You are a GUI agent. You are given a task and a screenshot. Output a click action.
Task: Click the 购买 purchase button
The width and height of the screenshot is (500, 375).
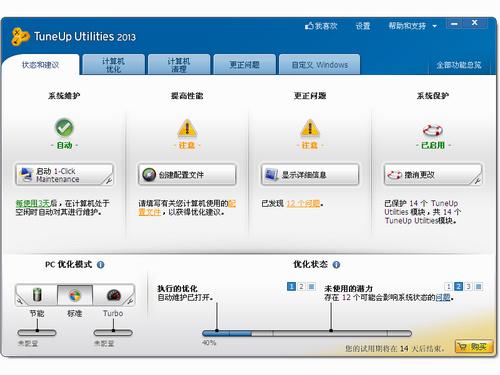tap(474, 347)
